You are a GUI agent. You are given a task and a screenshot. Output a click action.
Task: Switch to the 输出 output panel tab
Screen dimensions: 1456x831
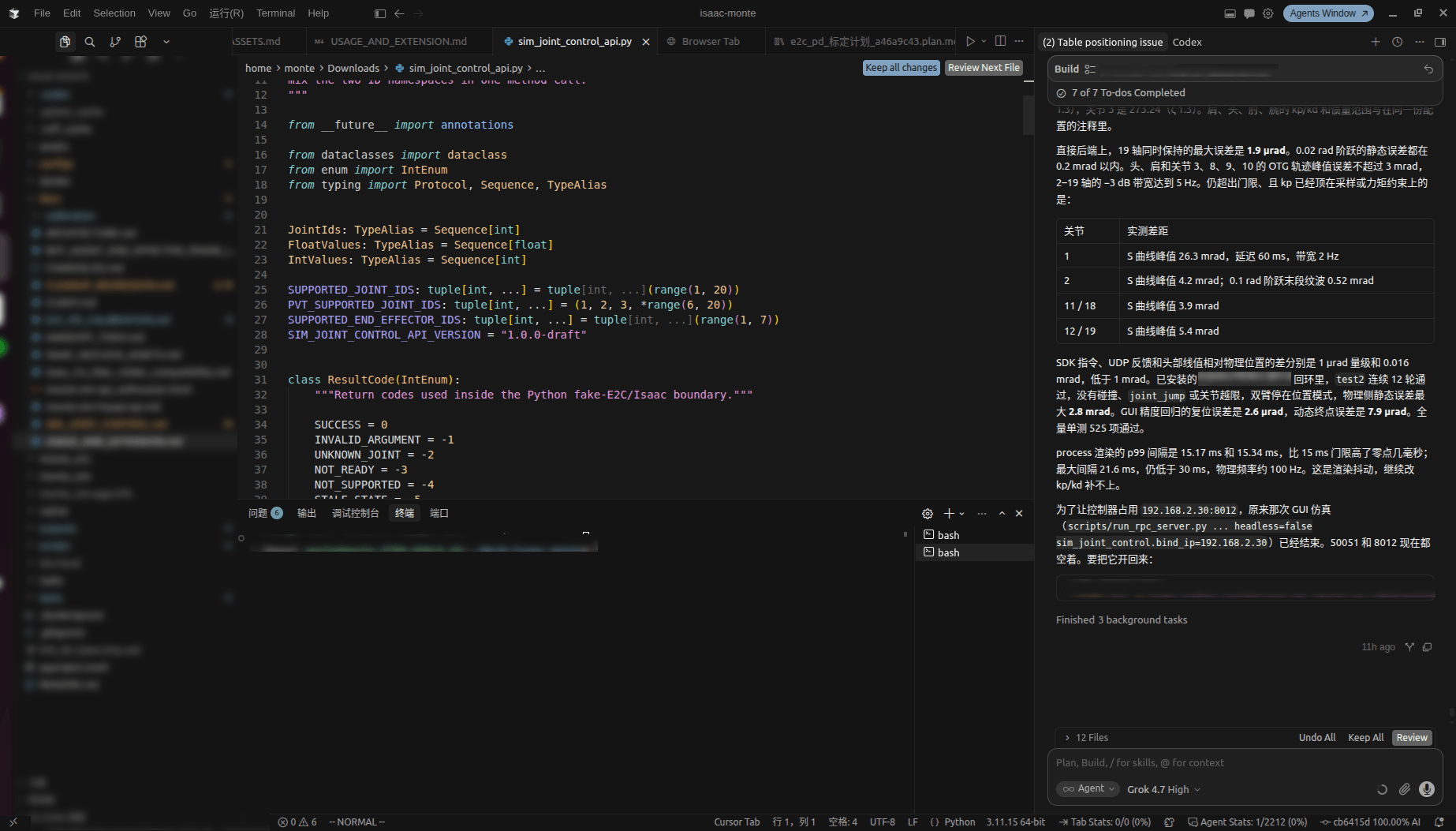tap(307, 513)
